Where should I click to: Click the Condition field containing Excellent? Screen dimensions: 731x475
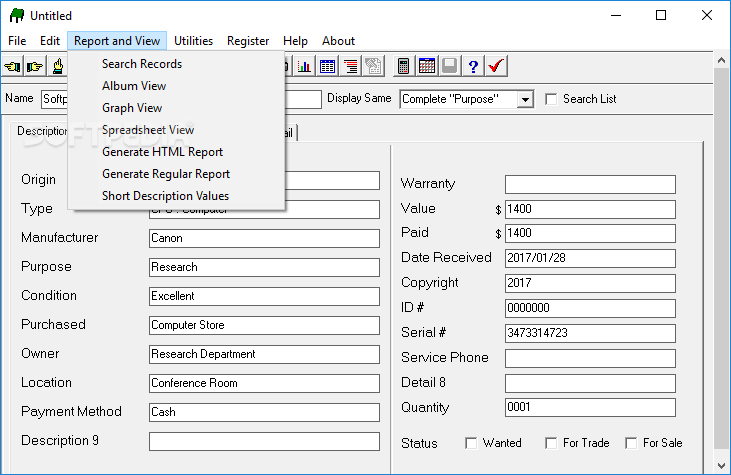[264, 296]
